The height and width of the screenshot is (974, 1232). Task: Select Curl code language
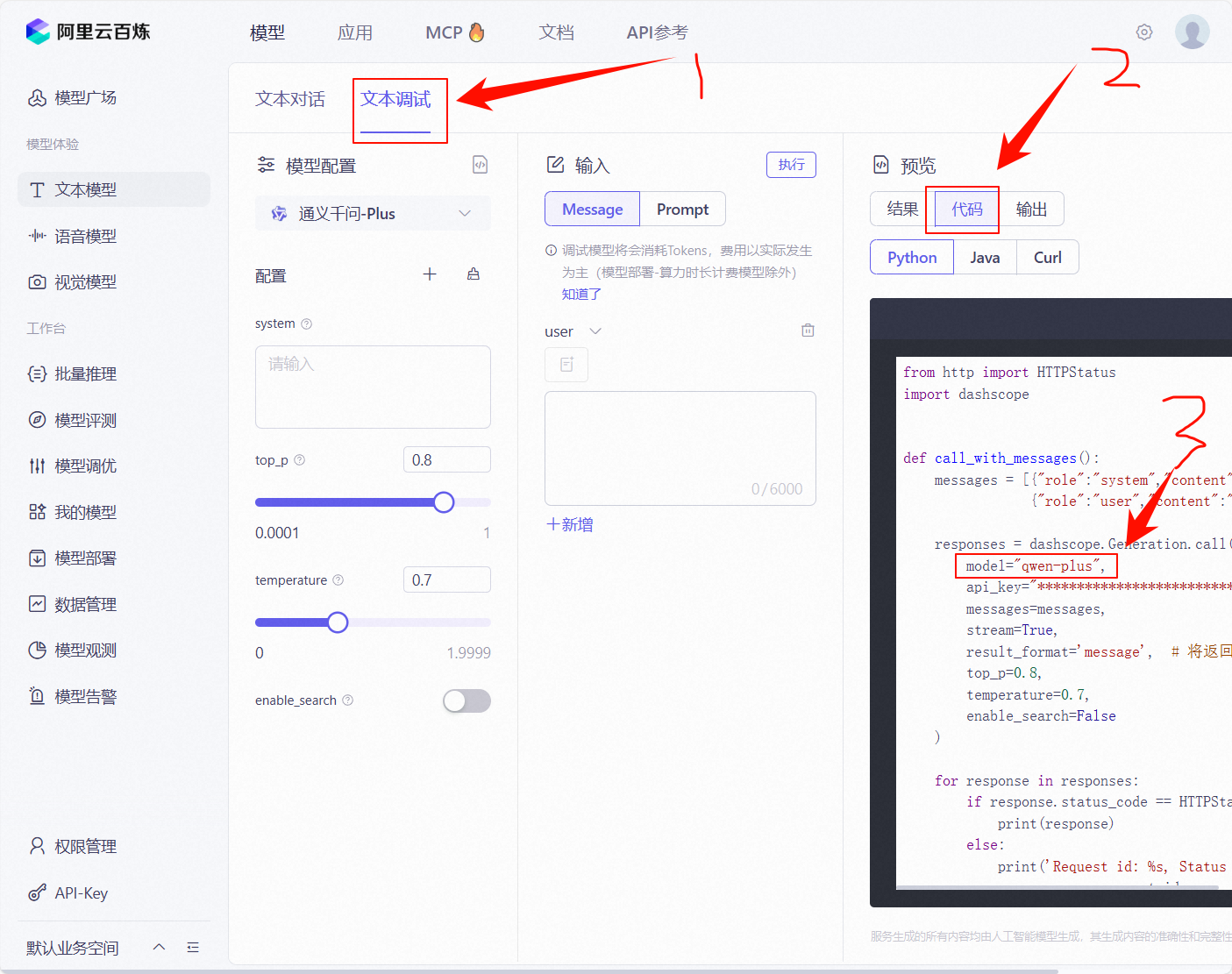point(1047,257)
